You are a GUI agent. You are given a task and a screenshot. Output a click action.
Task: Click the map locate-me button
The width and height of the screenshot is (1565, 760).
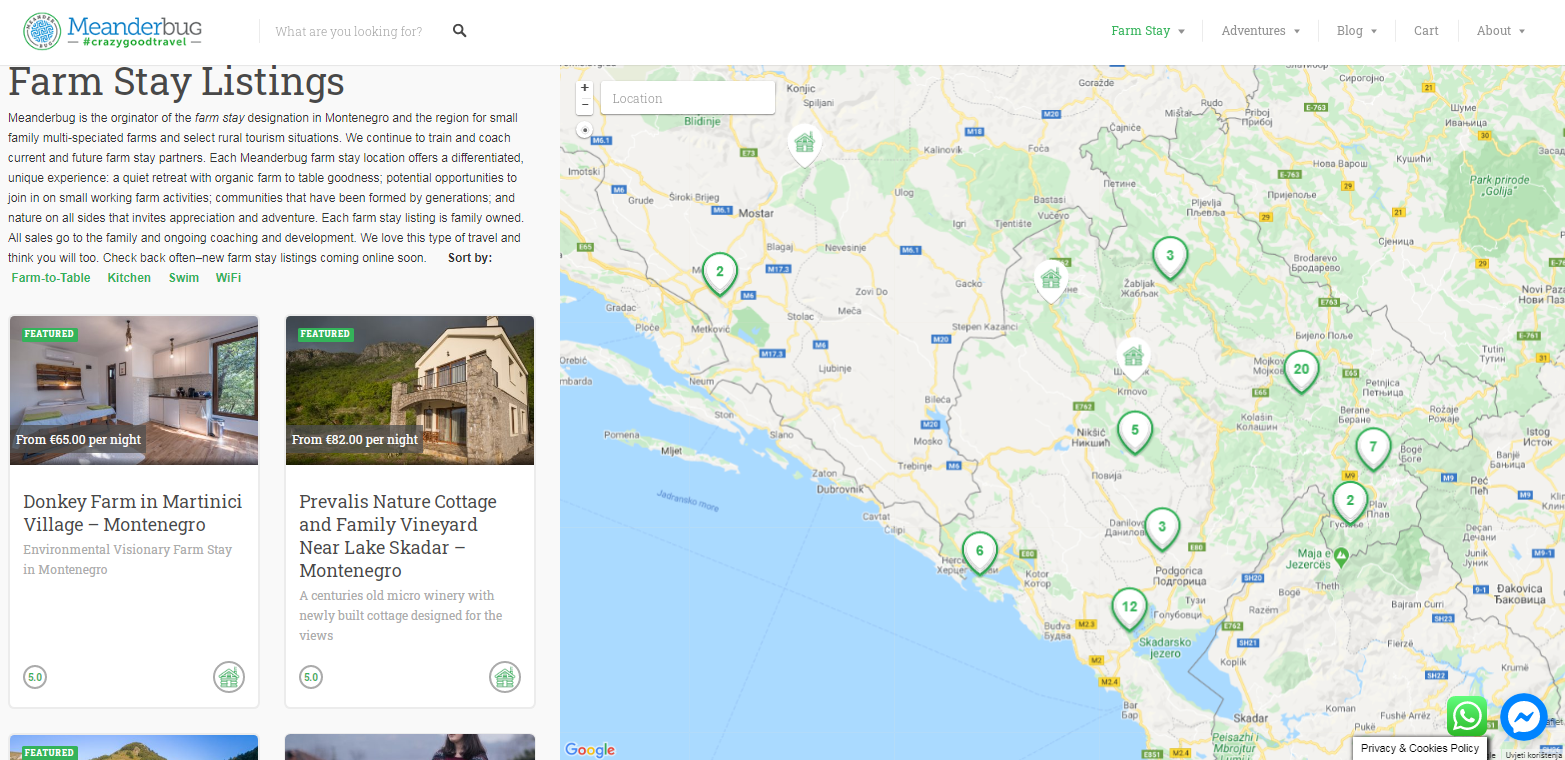coord(585,130)
